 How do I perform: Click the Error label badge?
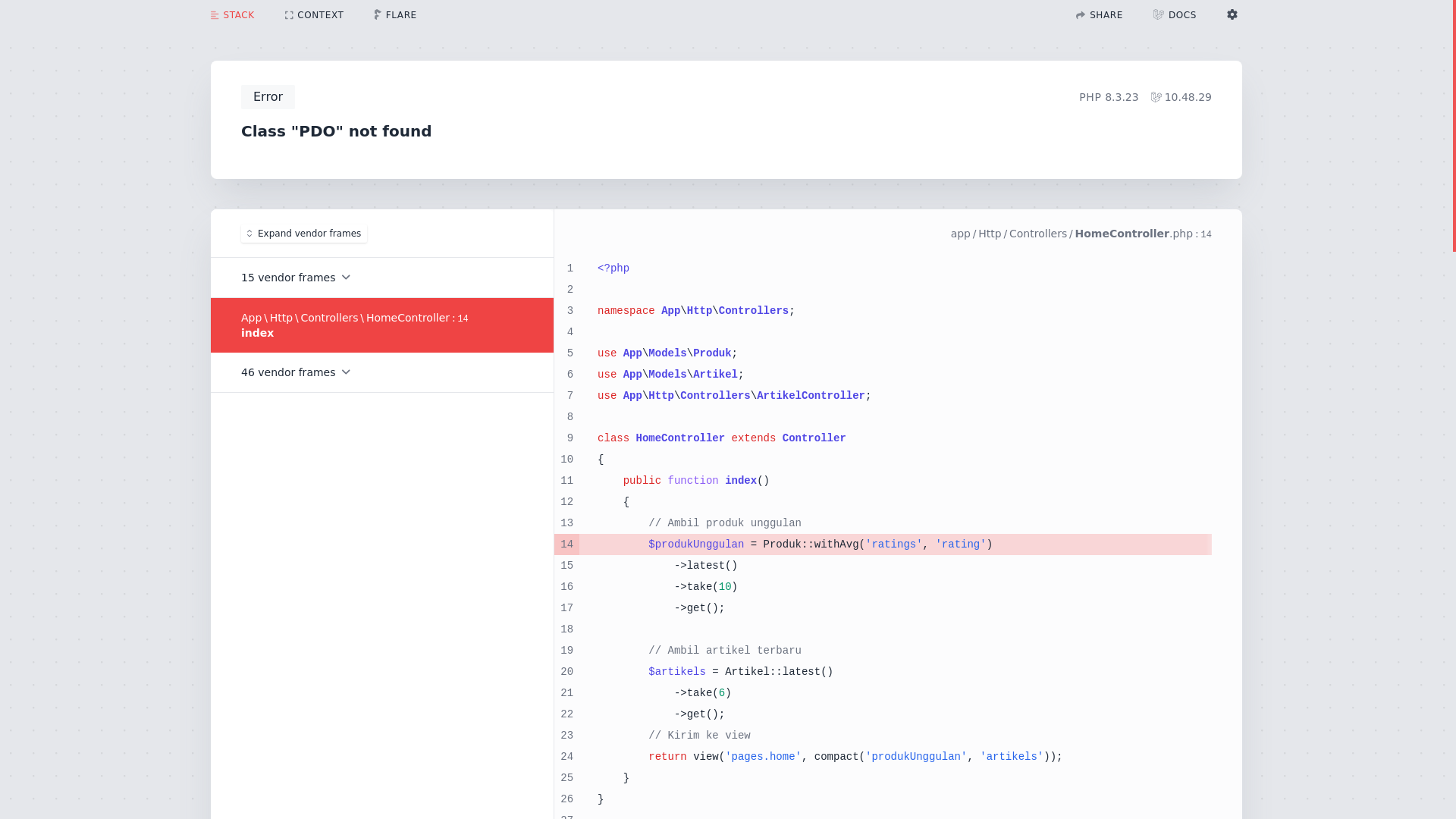[x=268, y=97]
